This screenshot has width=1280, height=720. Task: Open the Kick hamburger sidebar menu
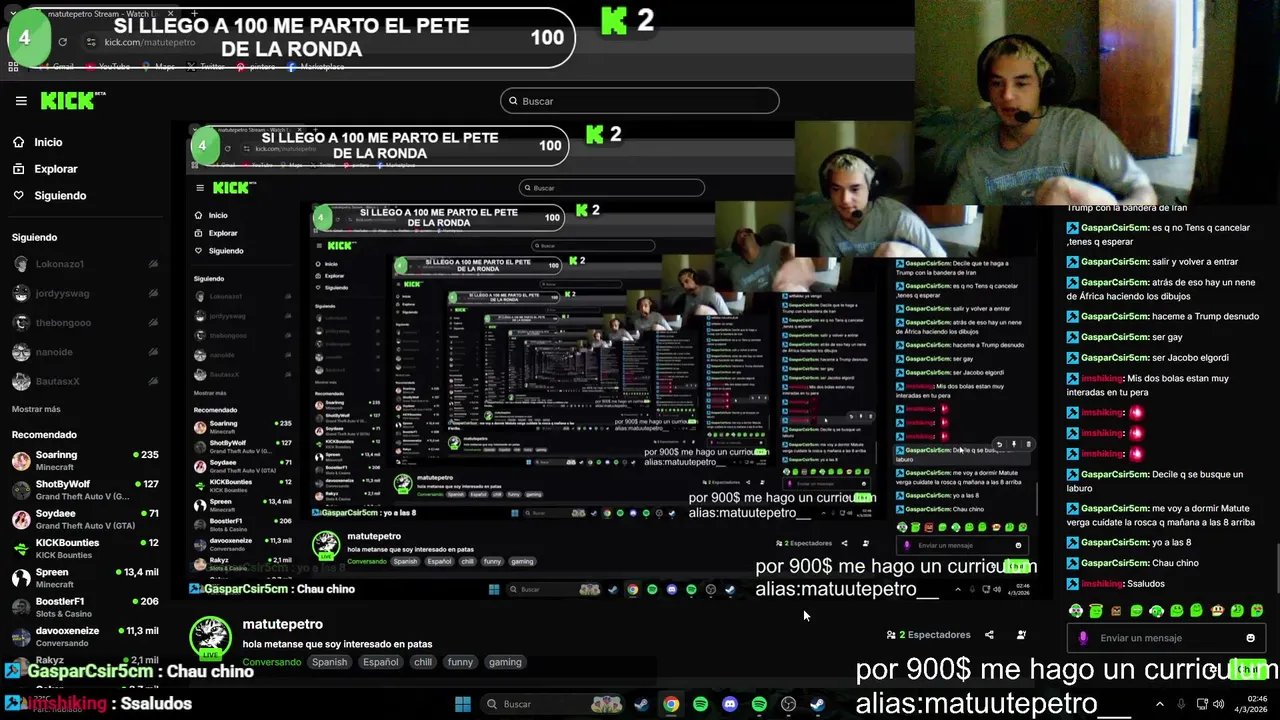(x=21, y=101)
